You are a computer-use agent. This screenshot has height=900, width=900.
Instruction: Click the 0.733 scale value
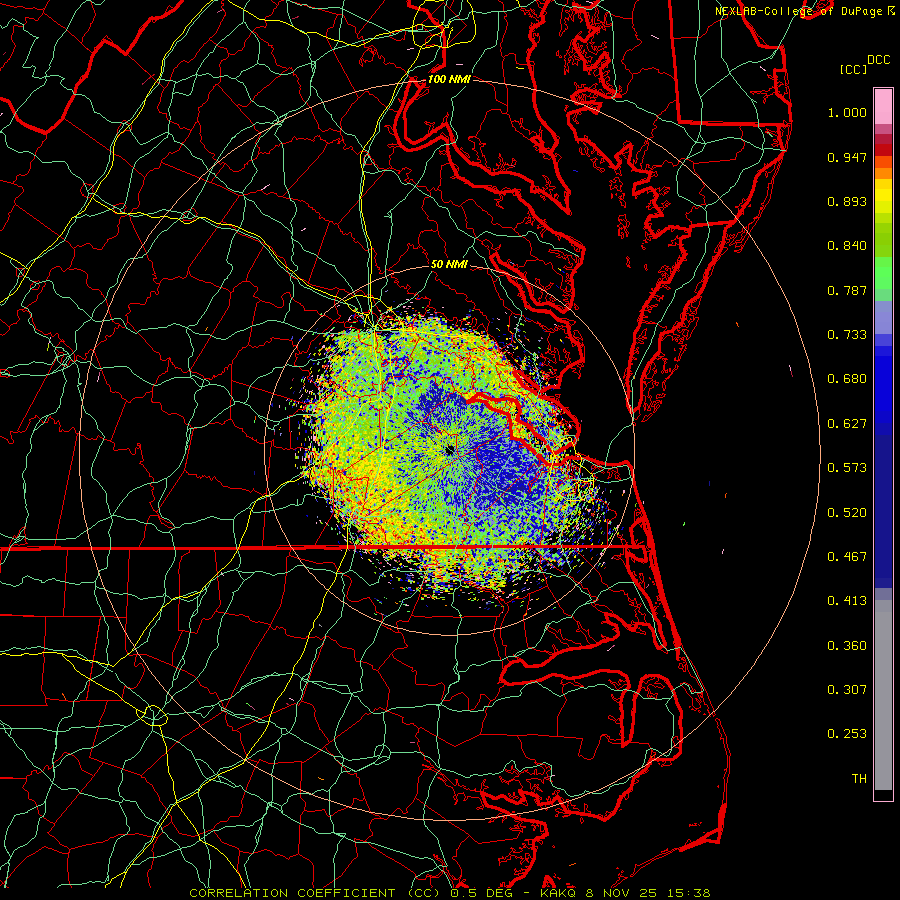pyautogui.click(x=847, y=335)
